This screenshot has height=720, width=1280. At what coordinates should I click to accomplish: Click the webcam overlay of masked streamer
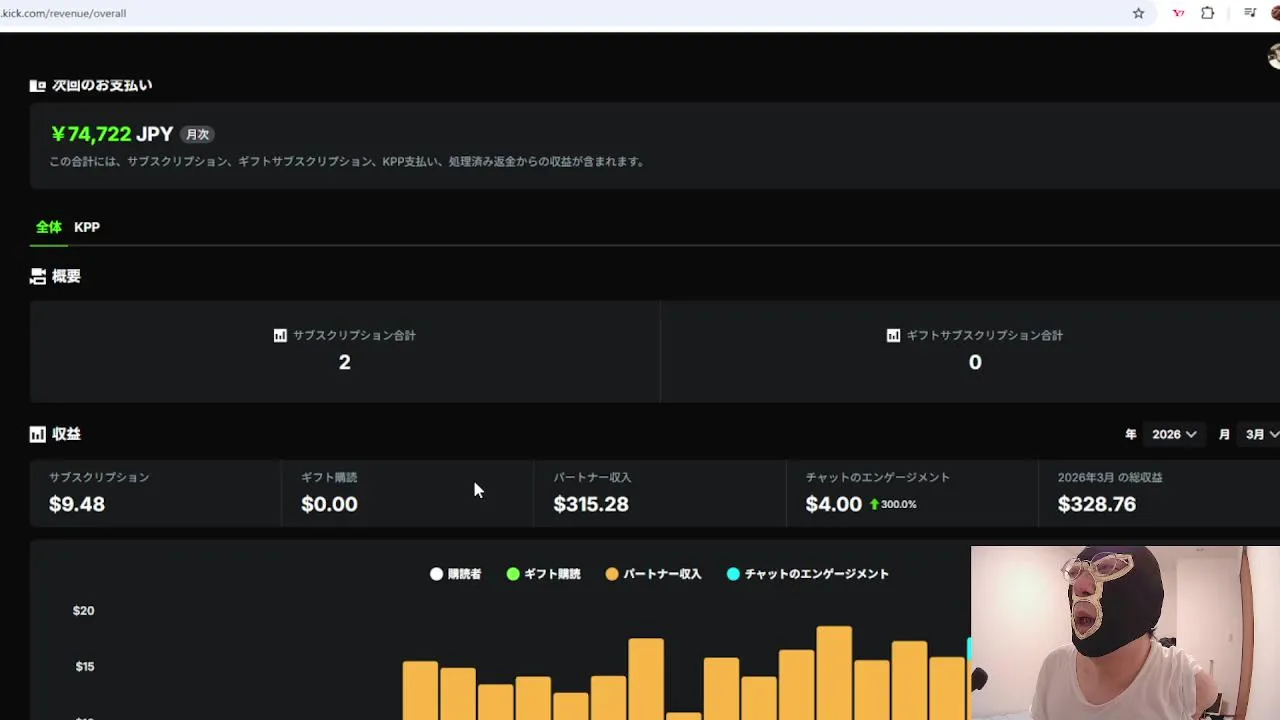coord(1125,633)
